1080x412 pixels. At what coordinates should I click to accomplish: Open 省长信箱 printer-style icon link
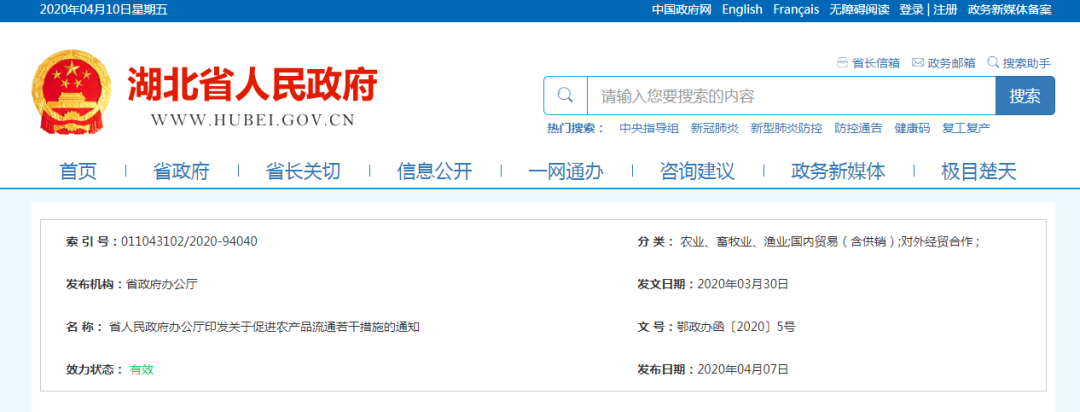(x=842, y=63)
